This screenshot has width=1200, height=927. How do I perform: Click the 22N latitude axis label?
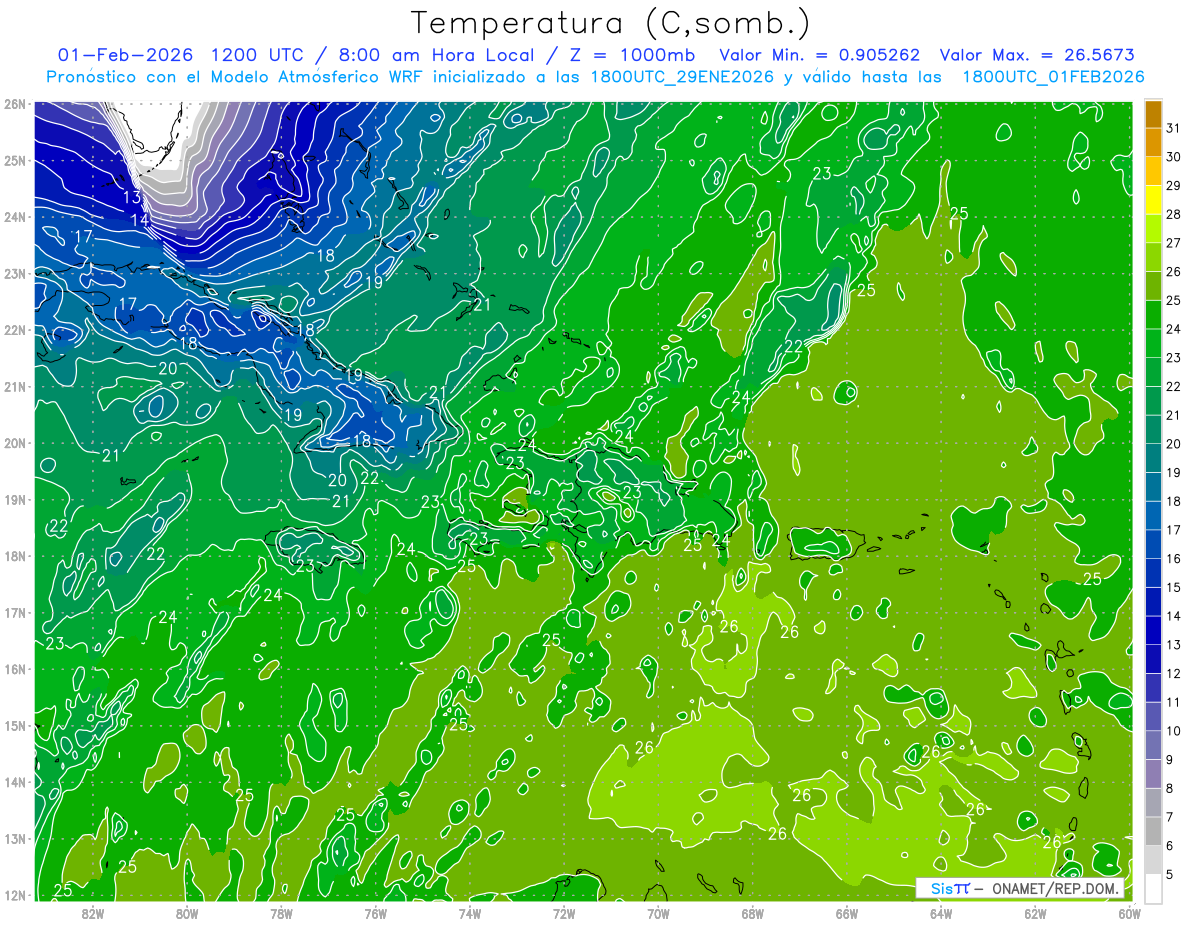(14, 330)
